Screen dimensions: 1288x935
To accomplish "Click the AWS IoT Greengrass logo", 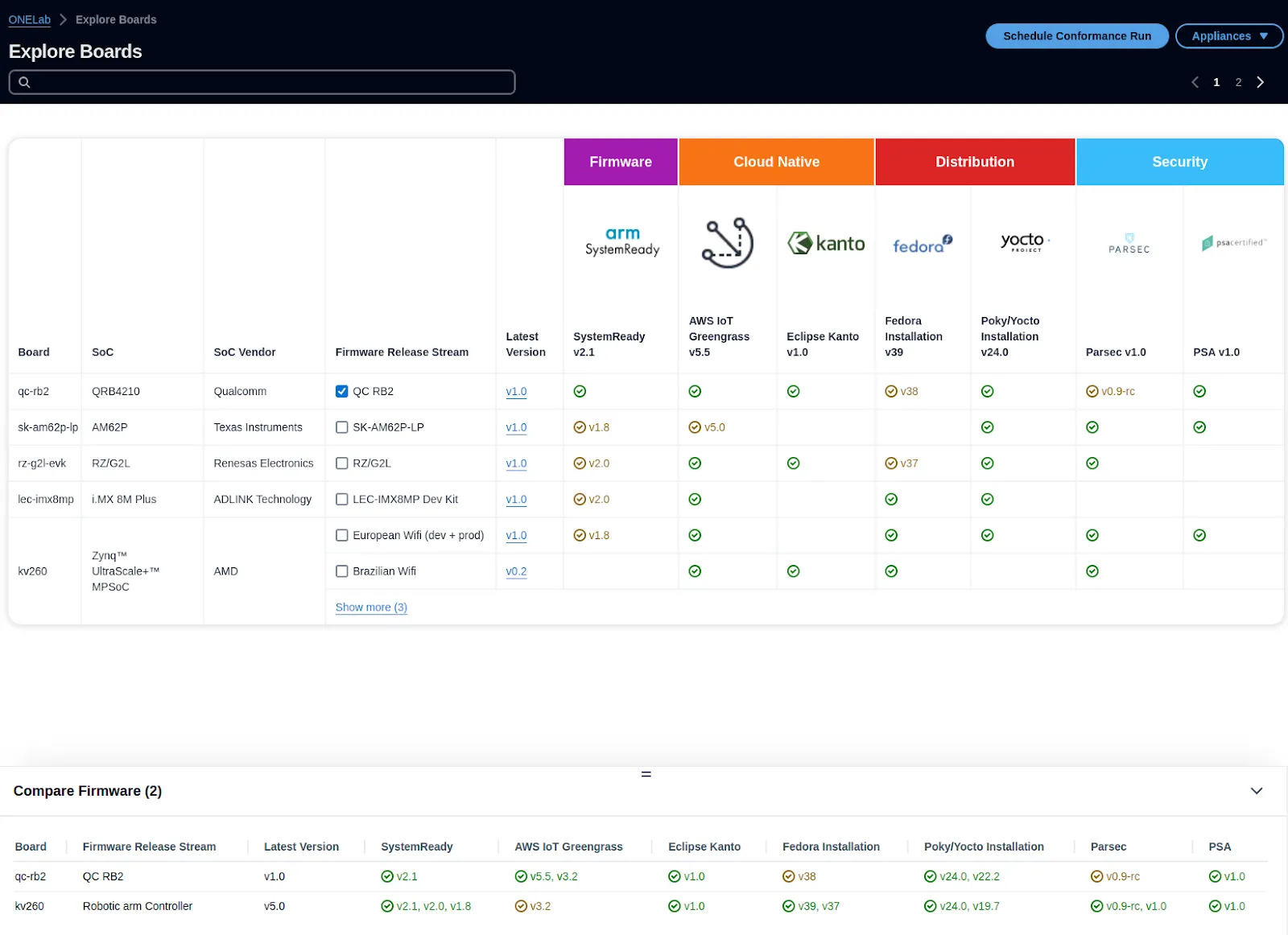I will [x=727, y=243].
